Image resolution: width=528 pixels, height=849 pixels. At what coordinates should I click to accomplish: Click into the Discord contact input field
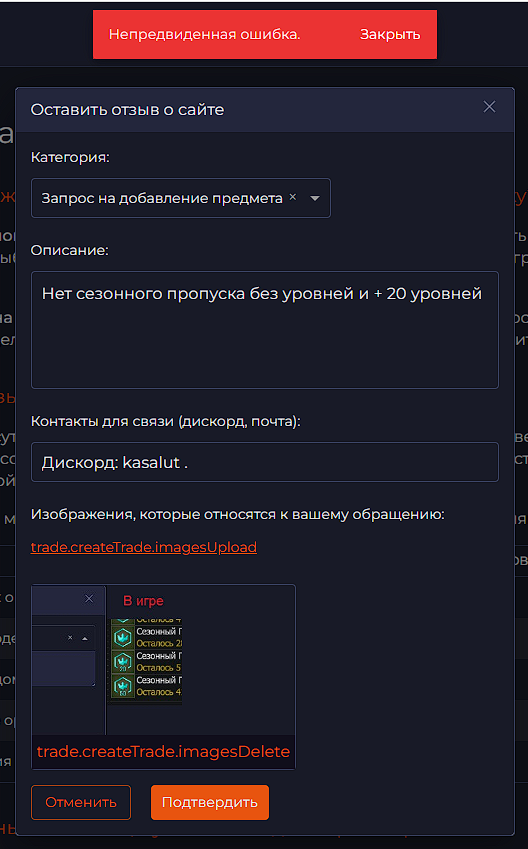tap(264, 462)
